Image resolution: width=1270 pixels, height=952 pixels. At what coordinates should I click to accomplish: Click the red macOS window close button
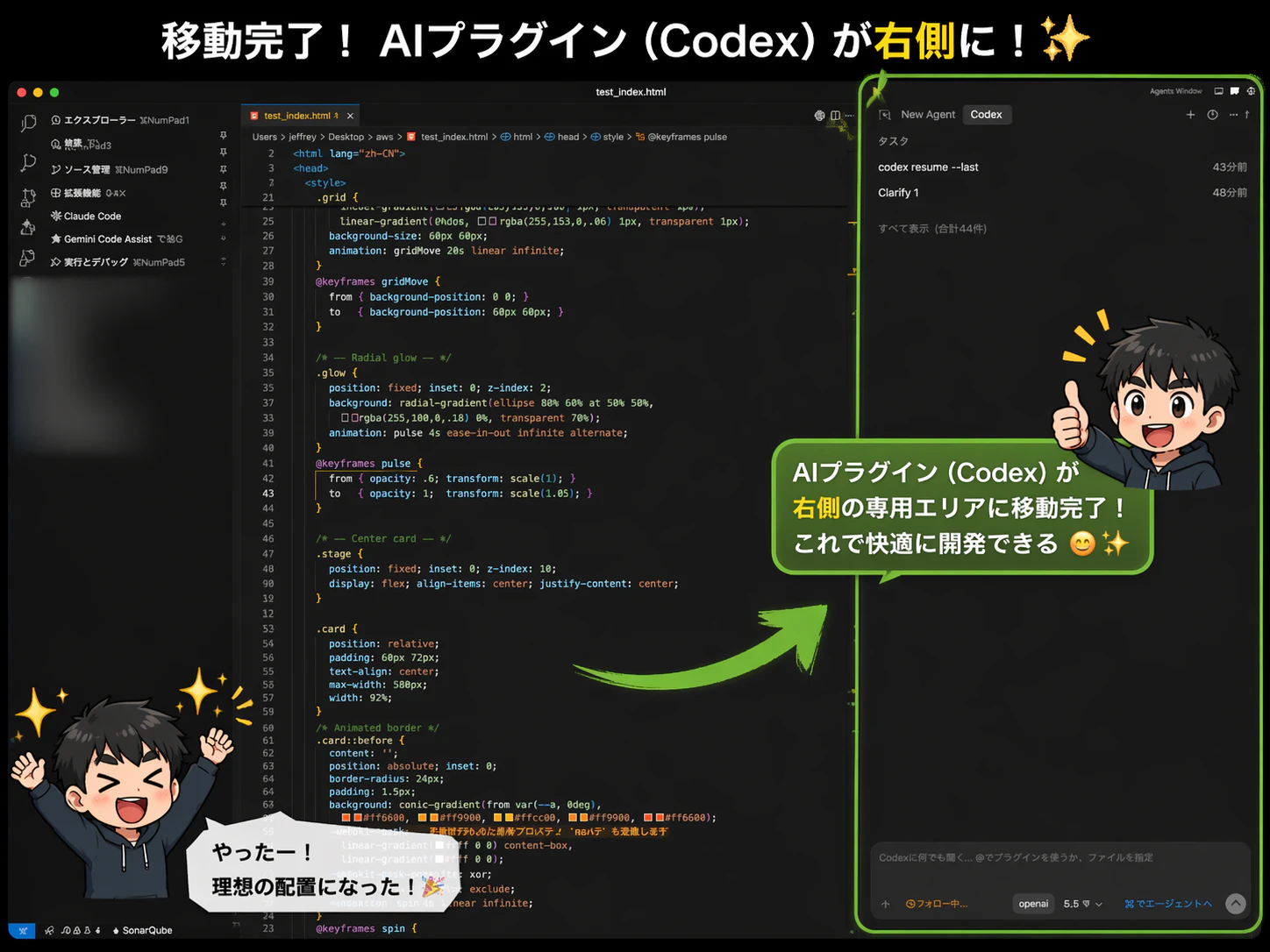click(x=21, y=92)
